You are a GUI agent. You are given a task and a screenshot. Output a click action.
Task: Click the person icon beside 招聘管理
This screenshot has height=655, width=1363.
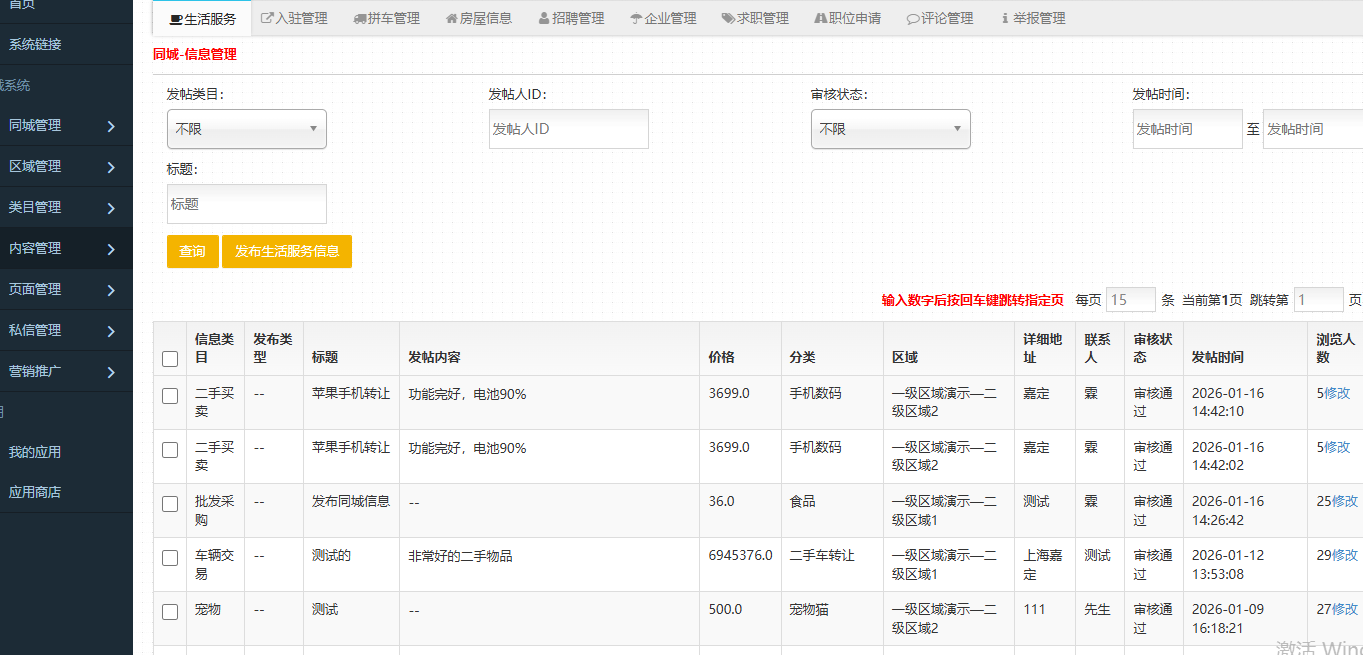coord(544,18)
